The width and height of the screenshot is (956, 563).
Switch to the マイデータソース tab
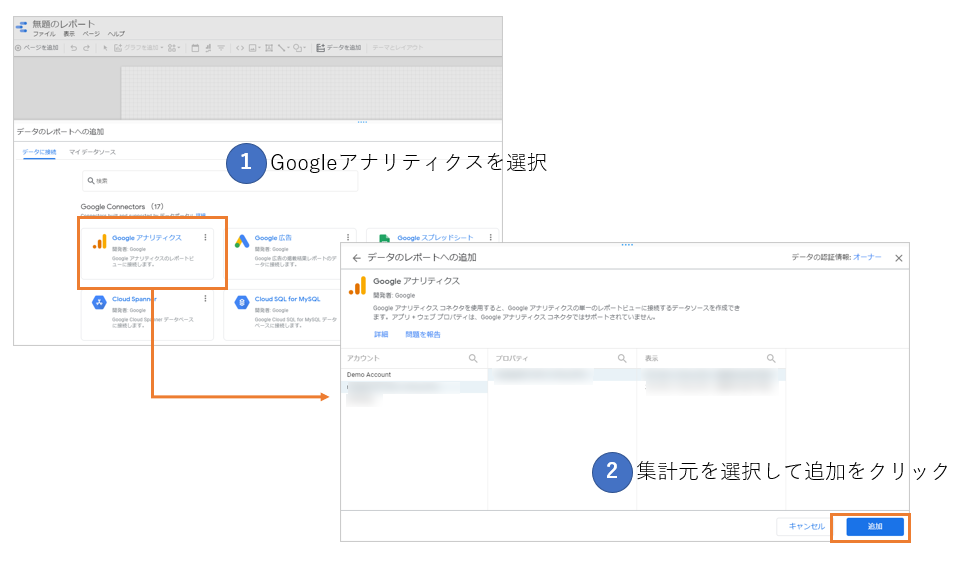(x=92, y=152)
